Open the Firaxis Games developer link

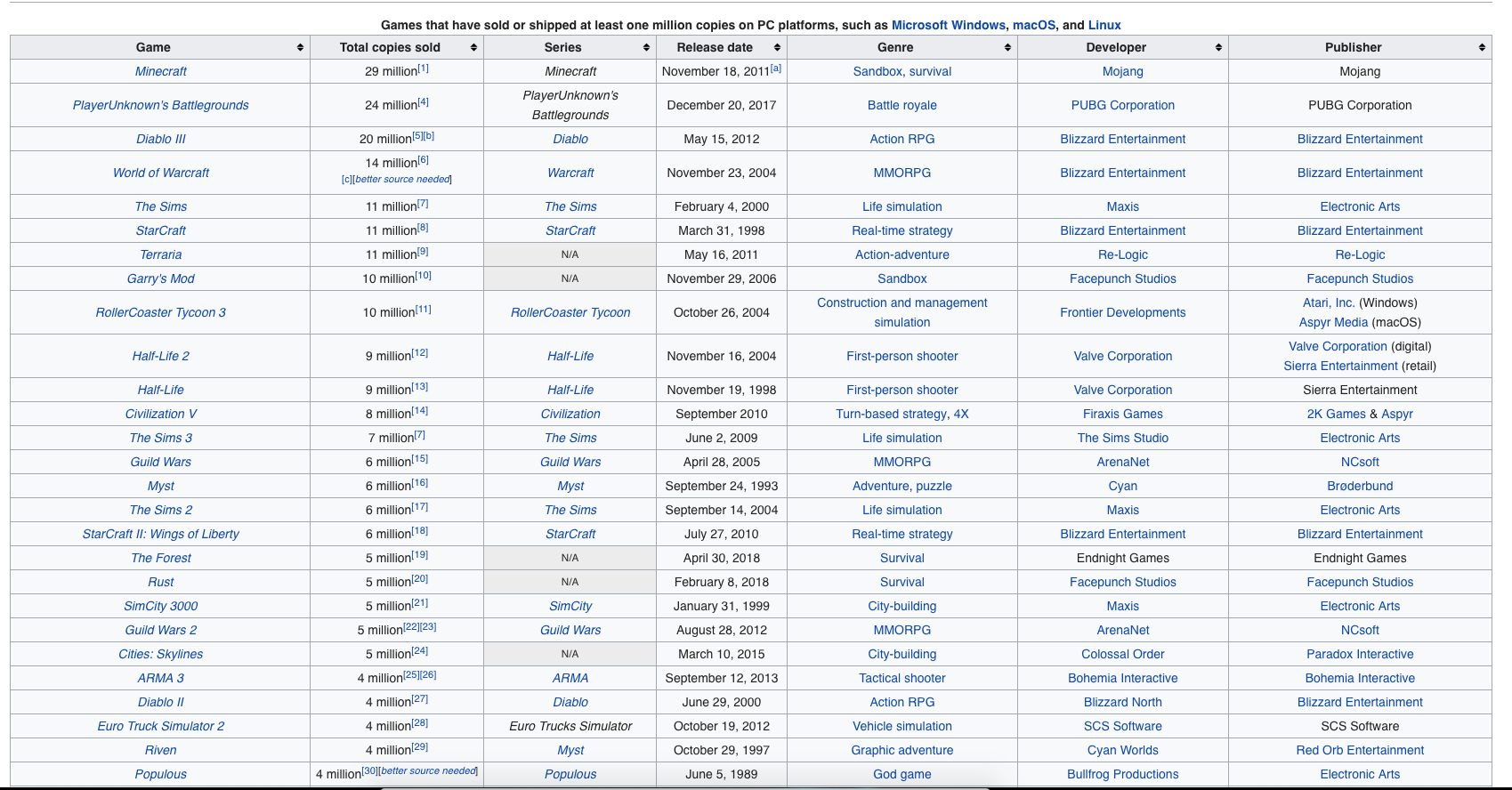coord(1123,414)
